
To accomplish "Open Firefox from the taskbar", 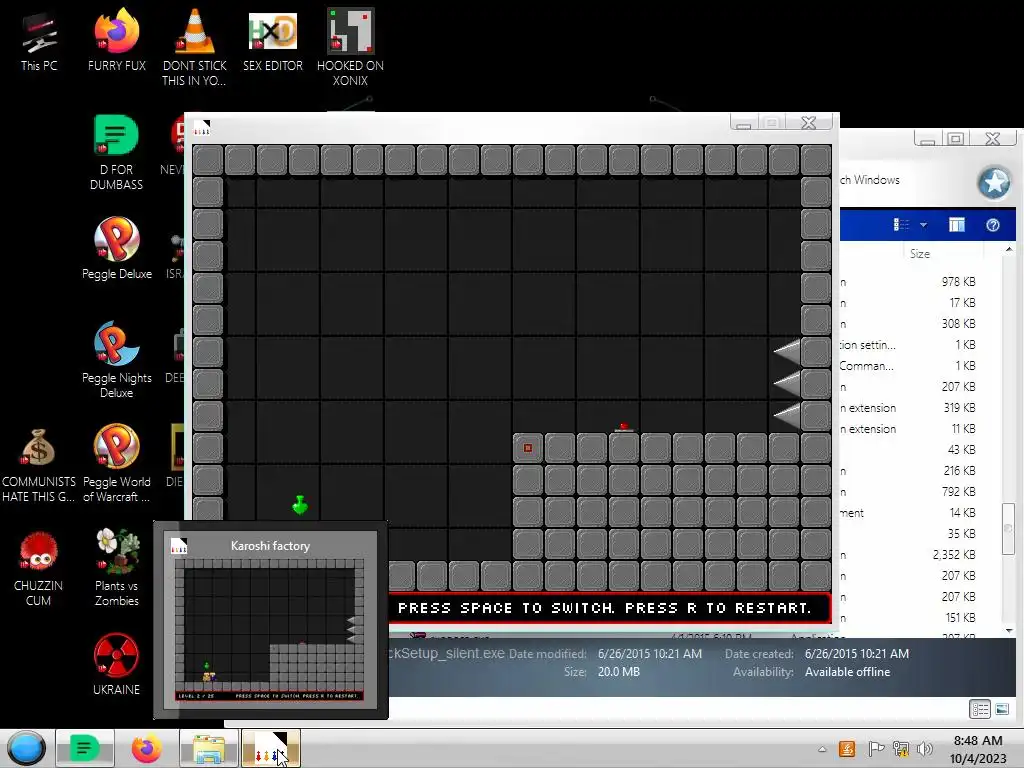I will point(146,748).
